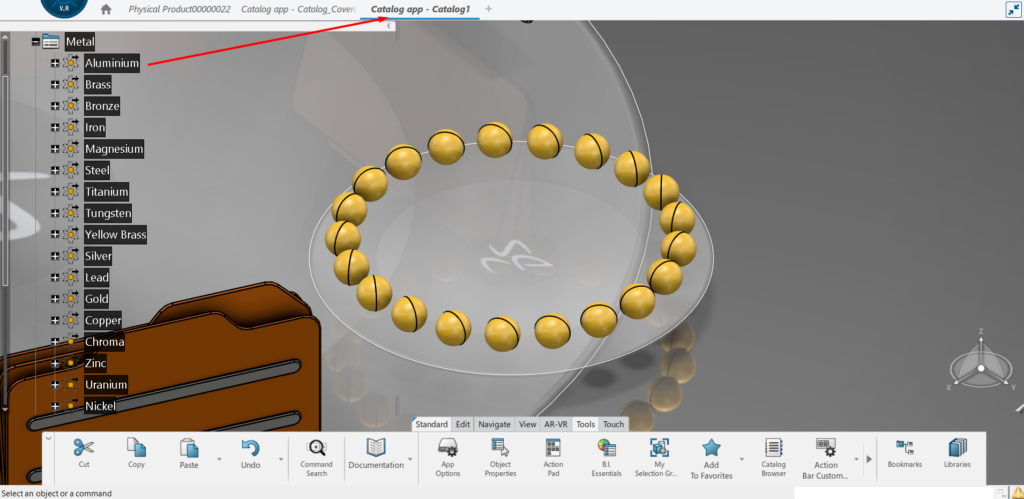Open the Paste dropdown arrow
This screenshot has width=1024, height=499.
[218, 460]
